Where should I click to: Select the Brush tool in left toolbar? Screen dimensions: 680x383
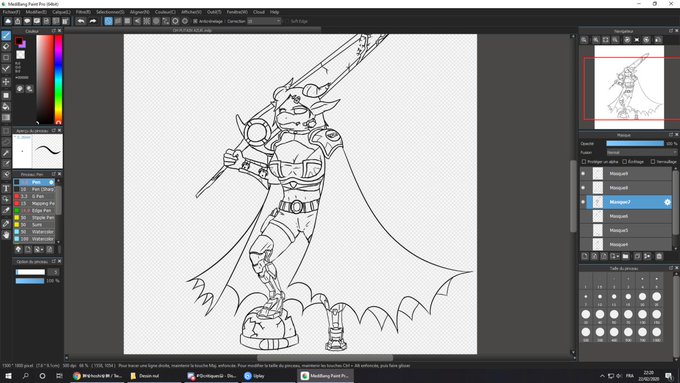pos(6,36)
